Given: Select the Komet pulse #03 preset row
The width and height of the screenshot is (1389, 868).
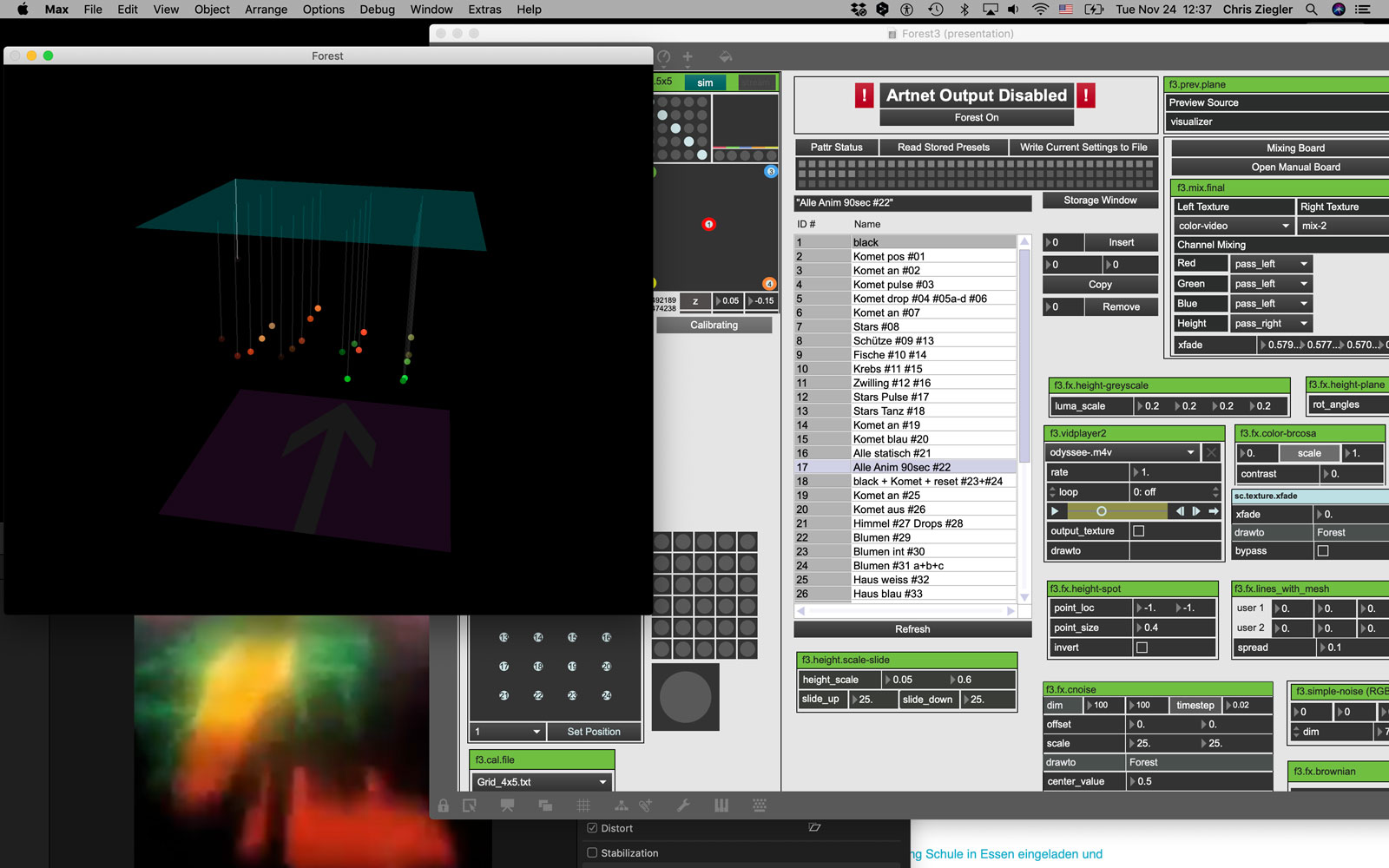Looking at the screenshot, I should tap(893, 285).
